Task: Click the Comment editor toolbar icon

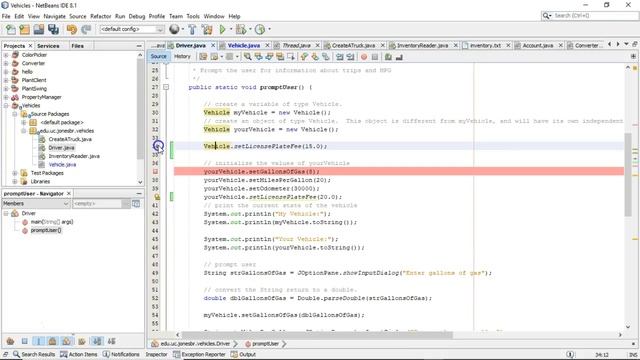Action: [388, 57]
